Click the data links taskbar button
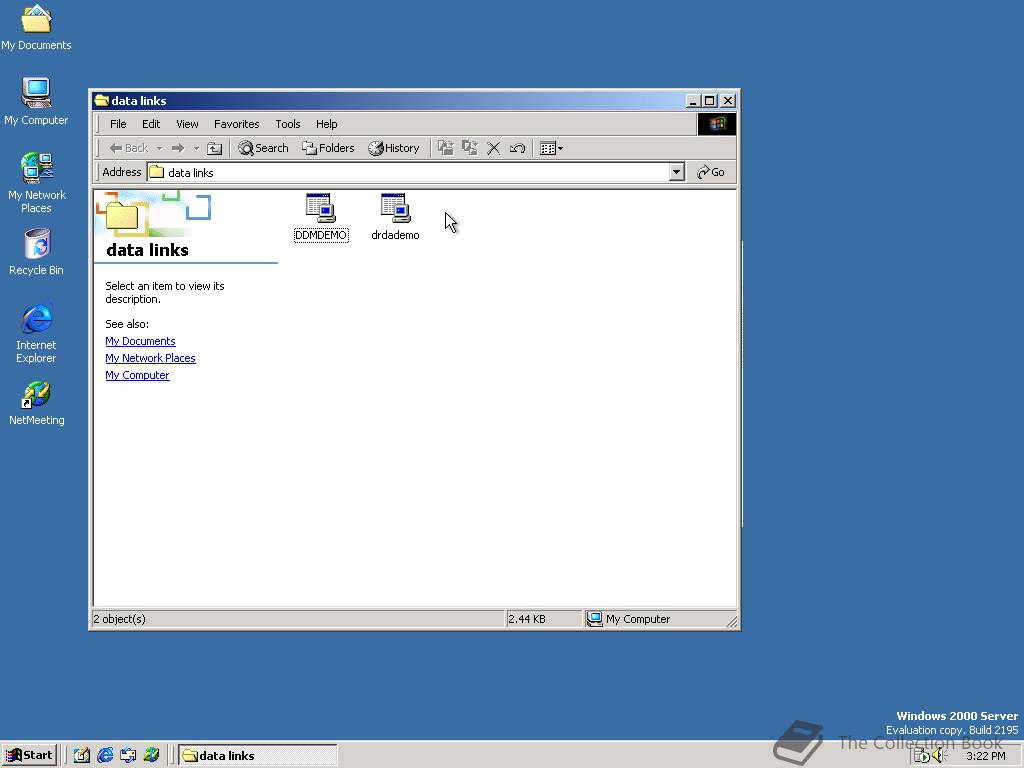1024x768 pixels. point(258,756)
